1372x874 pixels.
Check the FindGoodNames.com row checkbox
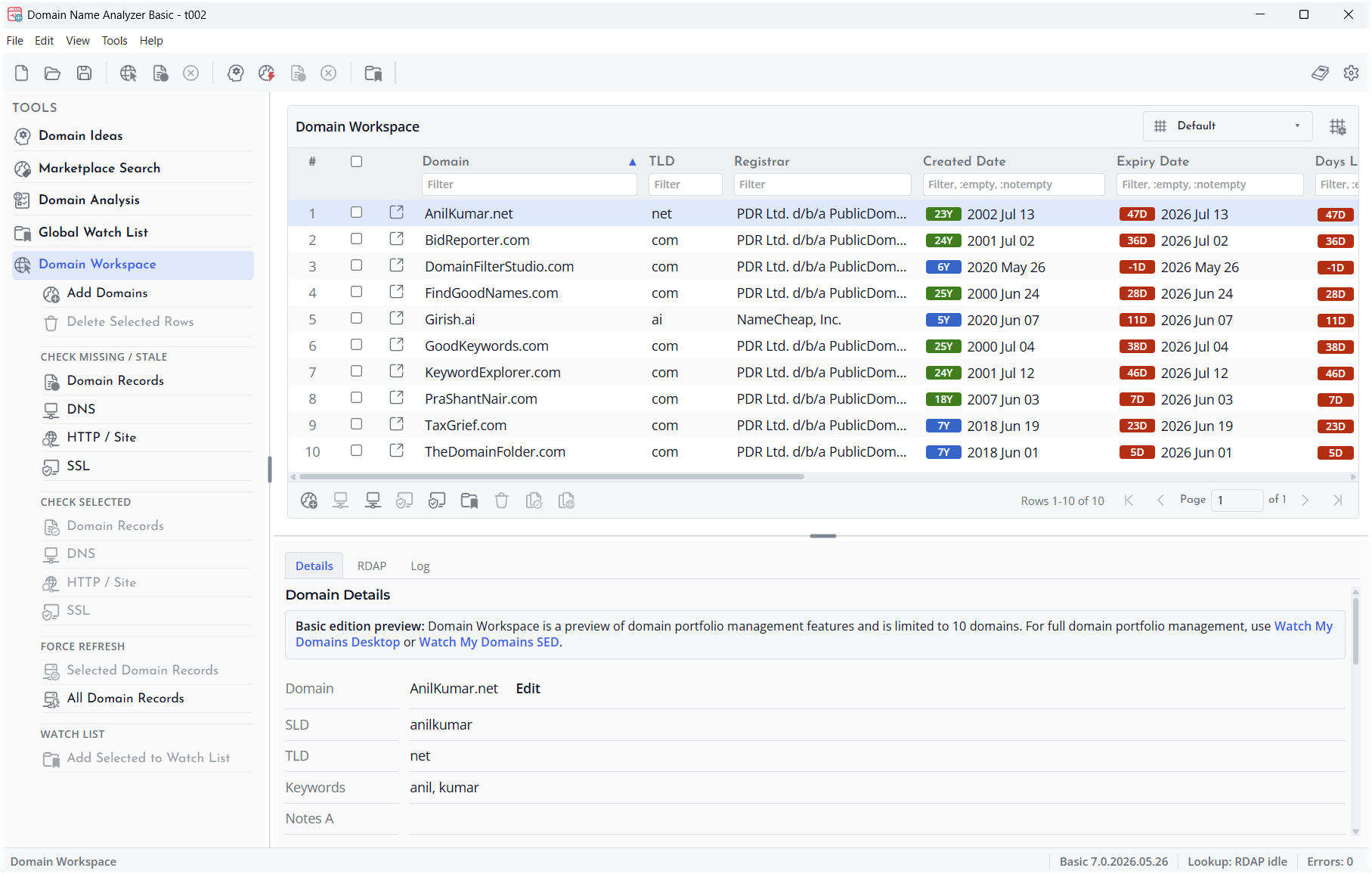pos(357,292)
